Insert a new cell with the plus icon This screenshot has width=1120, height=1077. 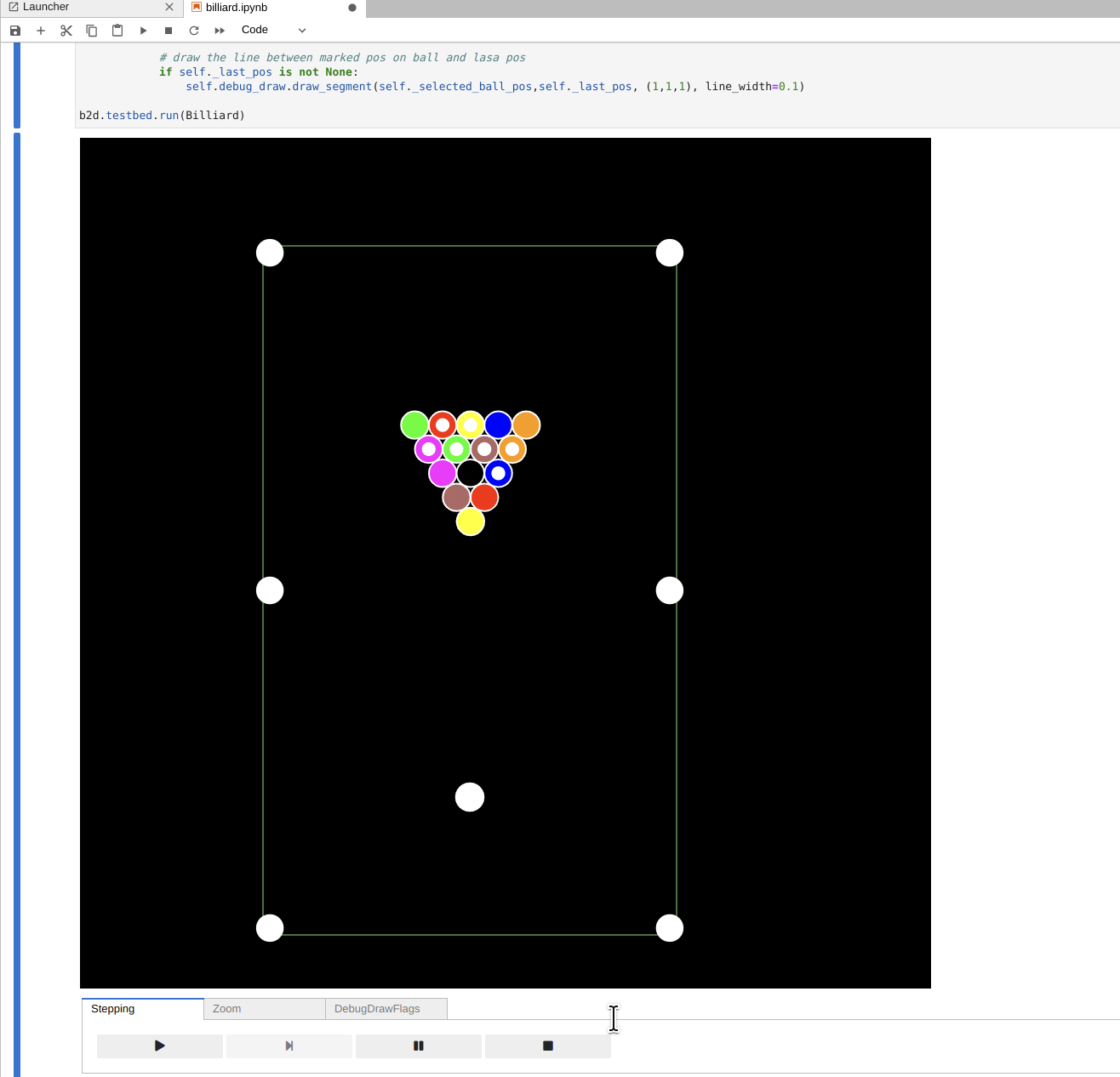point(41,31)
